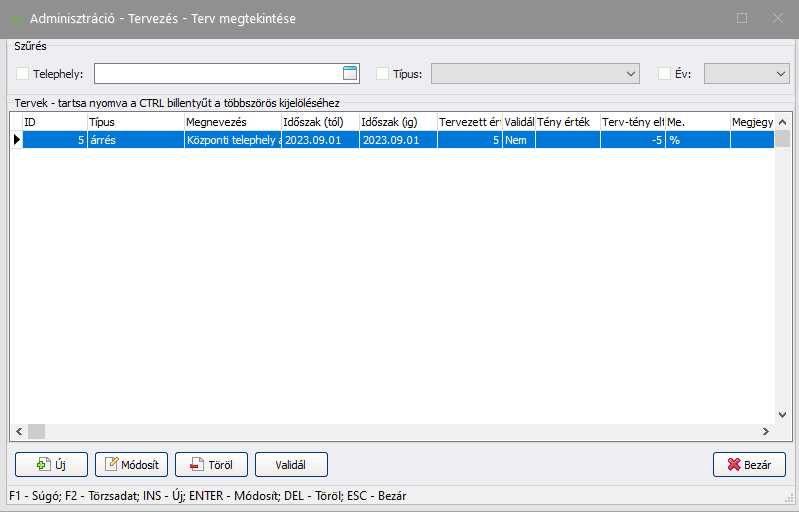
Task: Select the árrés plan row
Action: coord(130,141)
